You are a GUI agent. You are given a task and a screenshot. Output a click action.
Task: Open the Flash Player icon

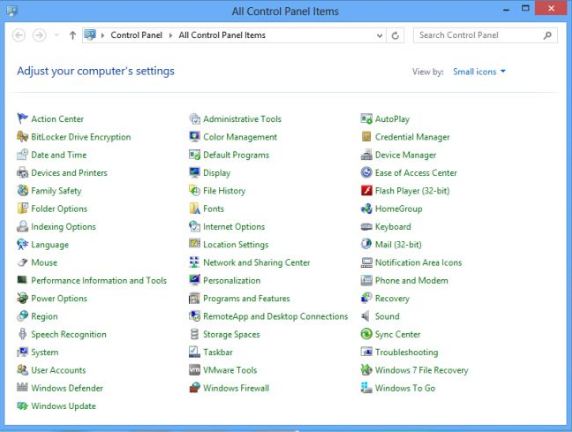pos(366,190)
